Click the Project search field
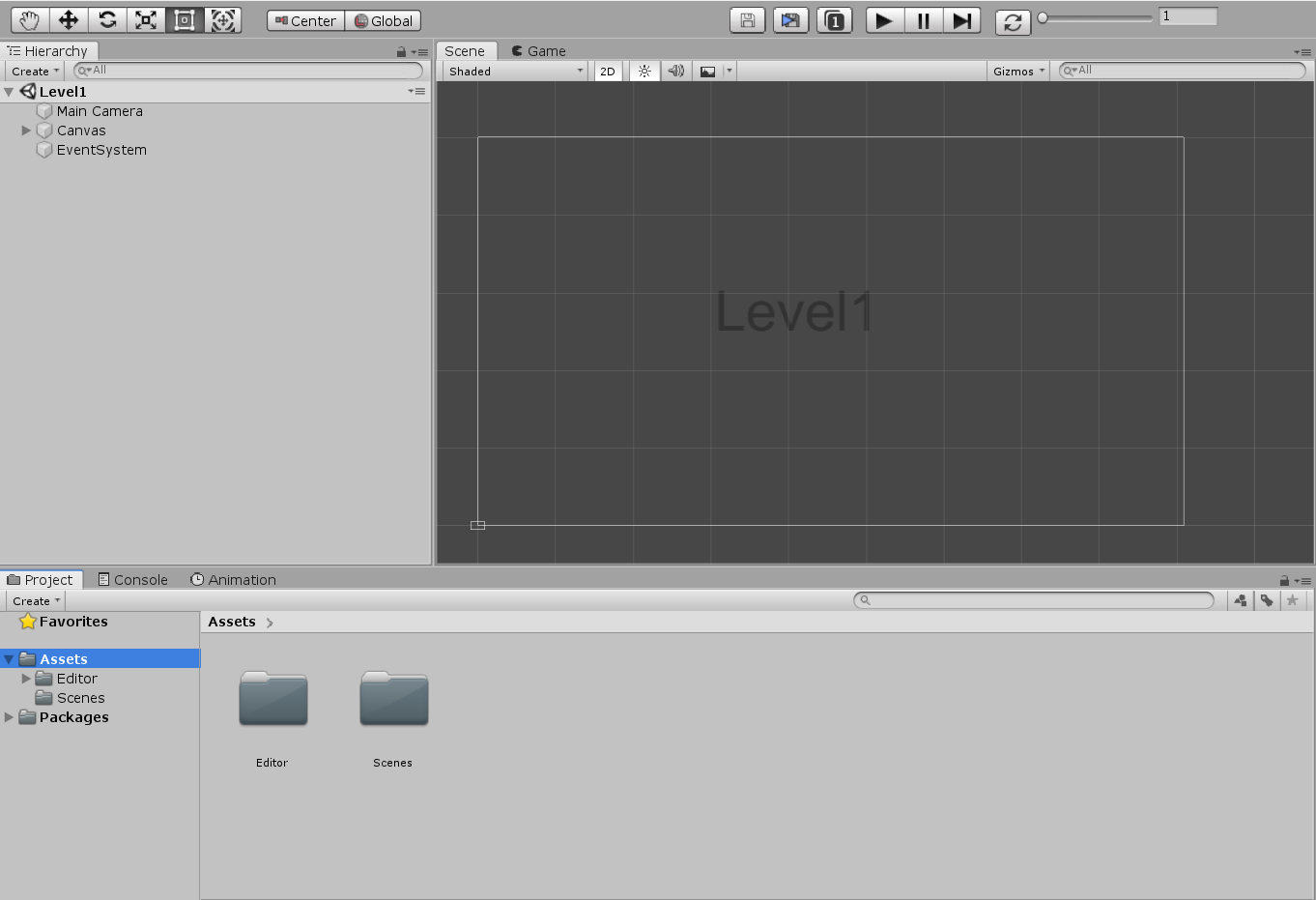The image size is (1316, 900). (1034, 600)
